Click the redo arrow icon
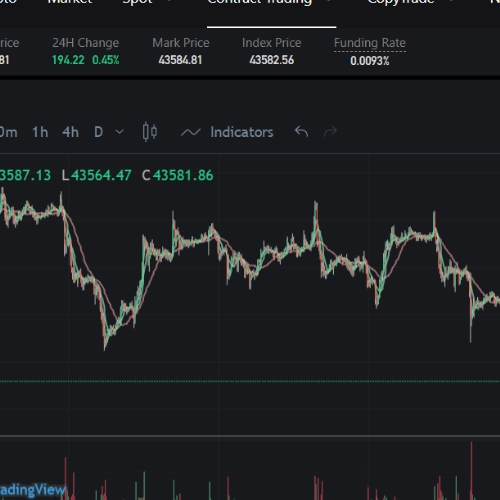500x500 pixels. pyautogui.click(x=330, y=132)
